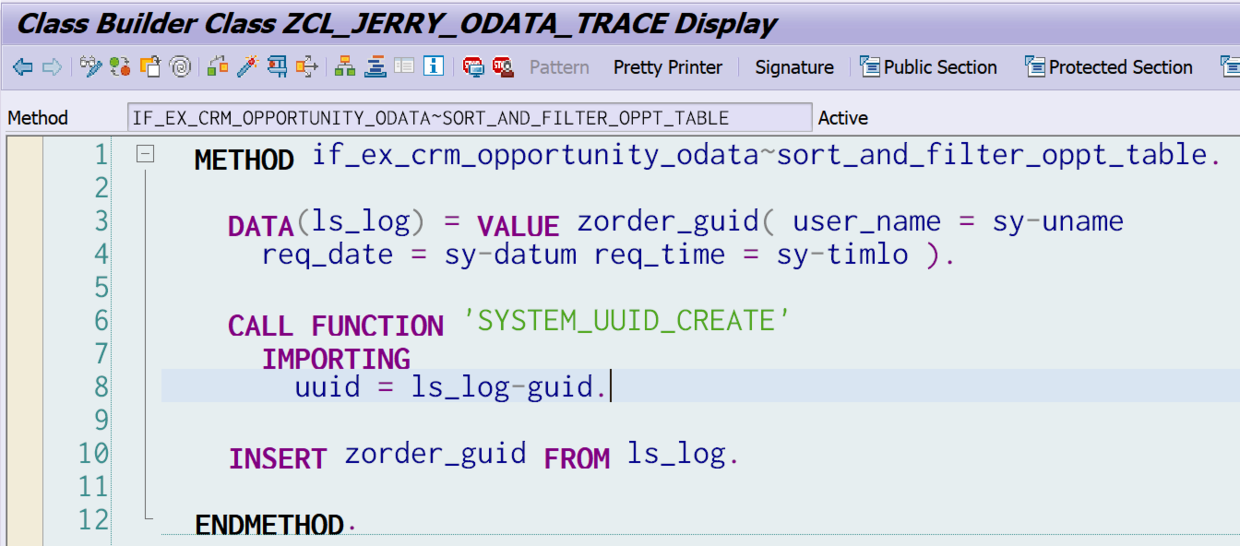Click 'sy-datum' on line 4
Viewport: 1240px width, 546px height.
tap(510, 255)
